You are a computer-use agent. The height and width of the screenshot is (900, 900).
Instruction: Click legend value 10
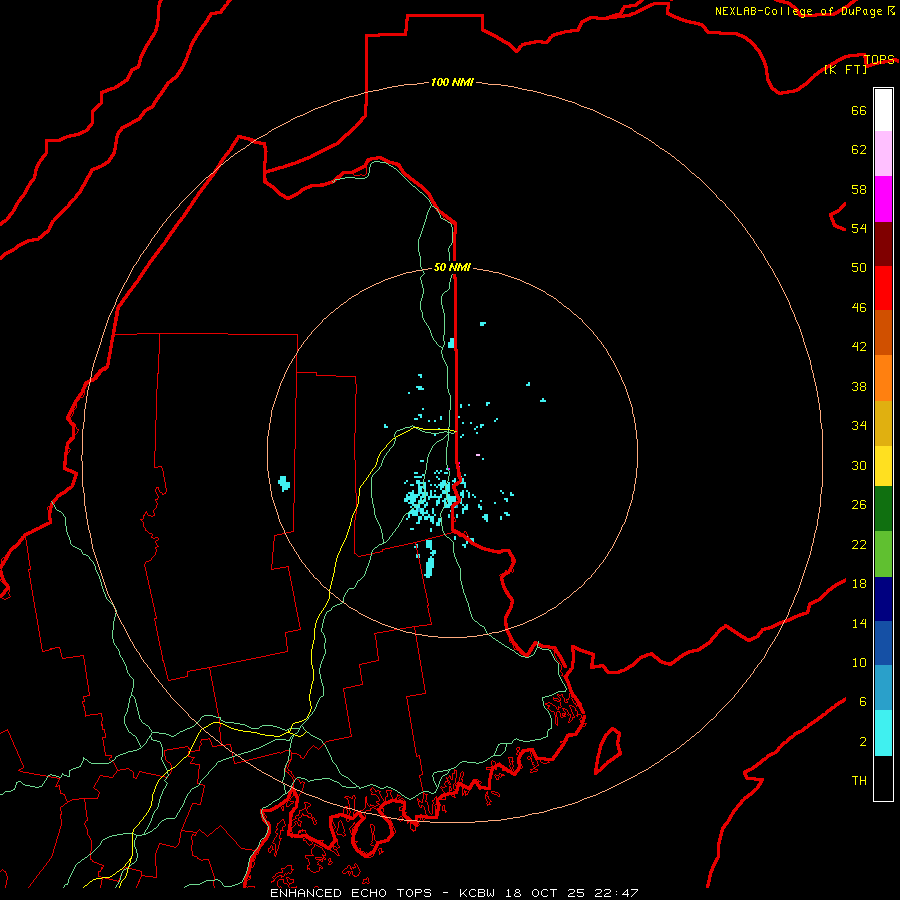pos(859,662)
